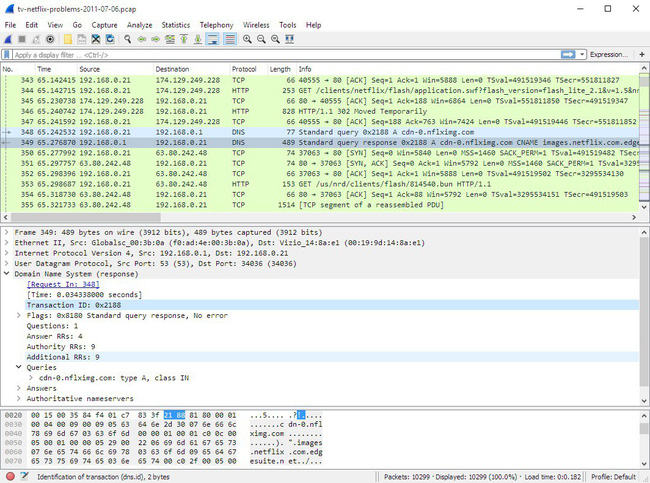650x483 pixels.
Task: Close this capture file icon
Action: [96, 39]
